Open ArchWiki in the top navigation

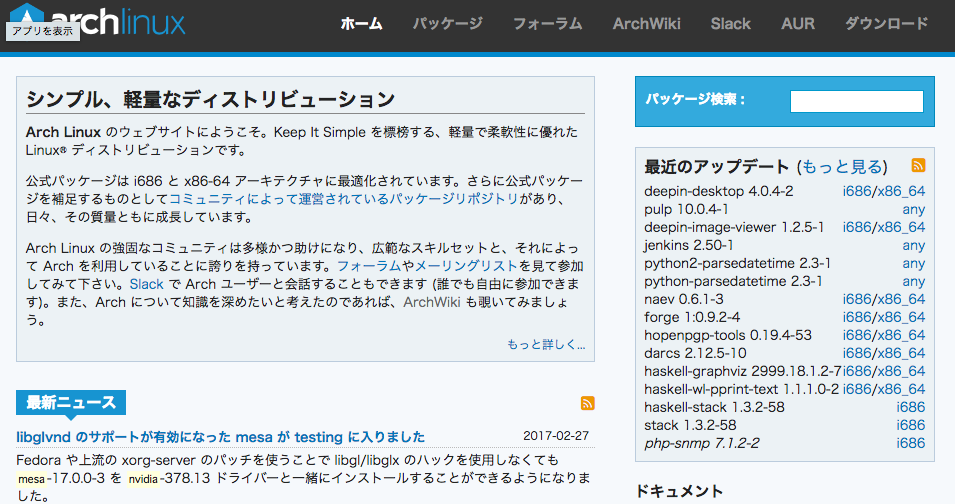[x=646, y=24]
